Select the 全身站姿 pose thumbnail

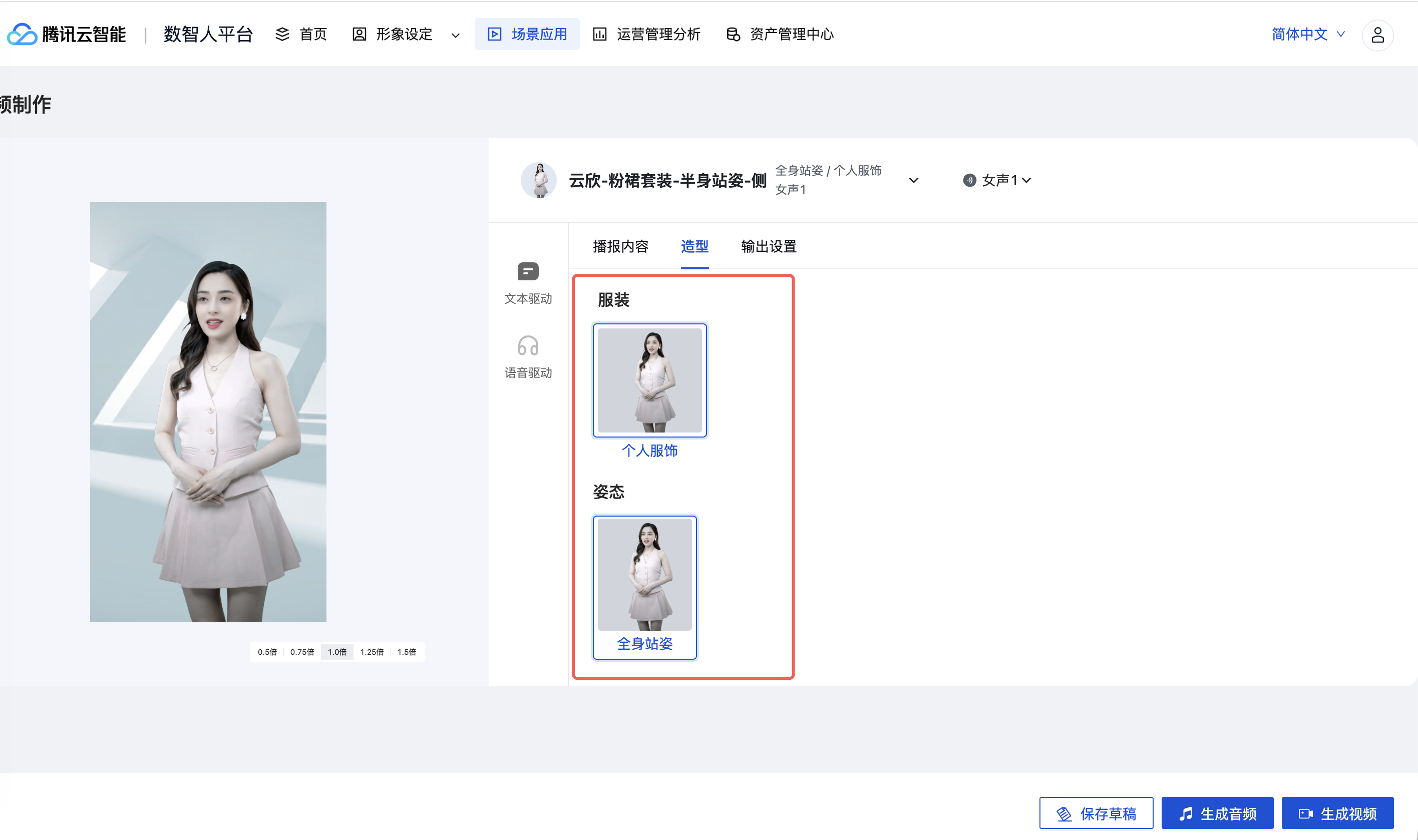(x=644, y=575)
